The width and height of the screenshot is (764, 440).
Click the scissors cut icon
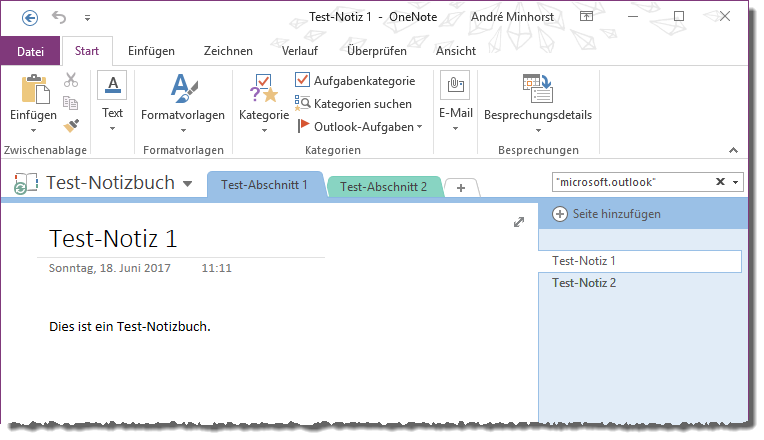[71, 80]
